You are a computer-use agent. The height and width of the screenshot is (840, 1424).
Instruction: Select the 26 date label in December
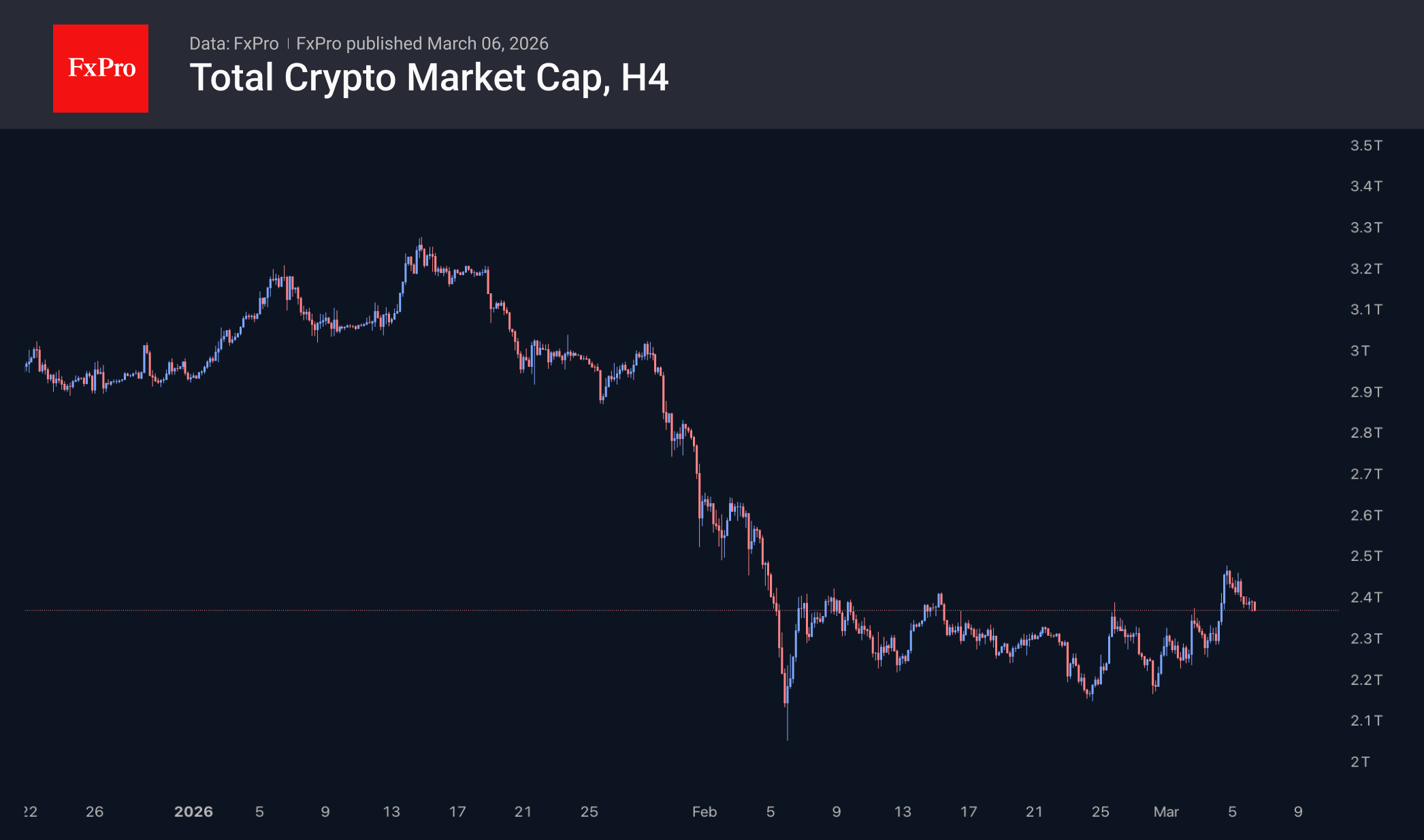click(95, 811)
